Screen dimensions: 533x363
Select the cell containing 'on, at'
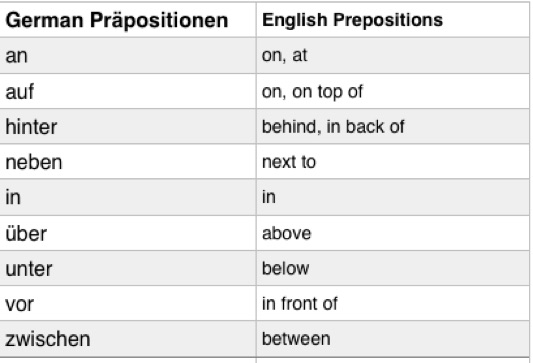click(x=393, y=55)
